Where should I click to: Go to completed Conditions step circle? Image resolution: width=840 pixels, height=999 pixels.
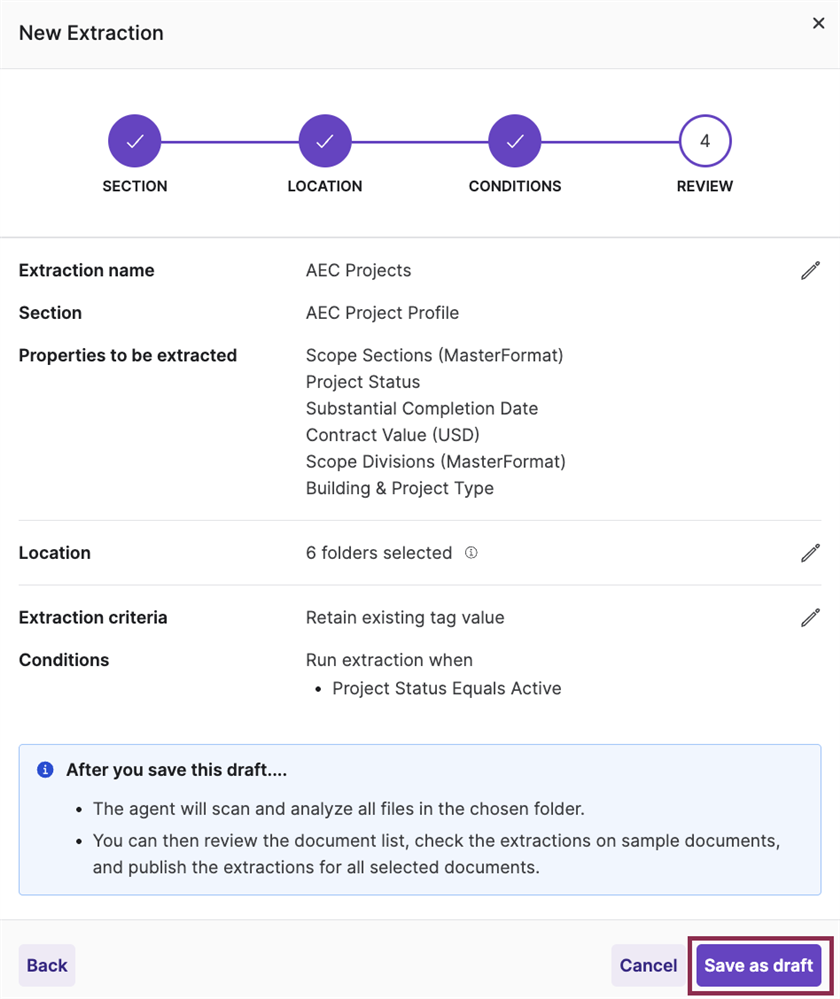click(515, 141)
